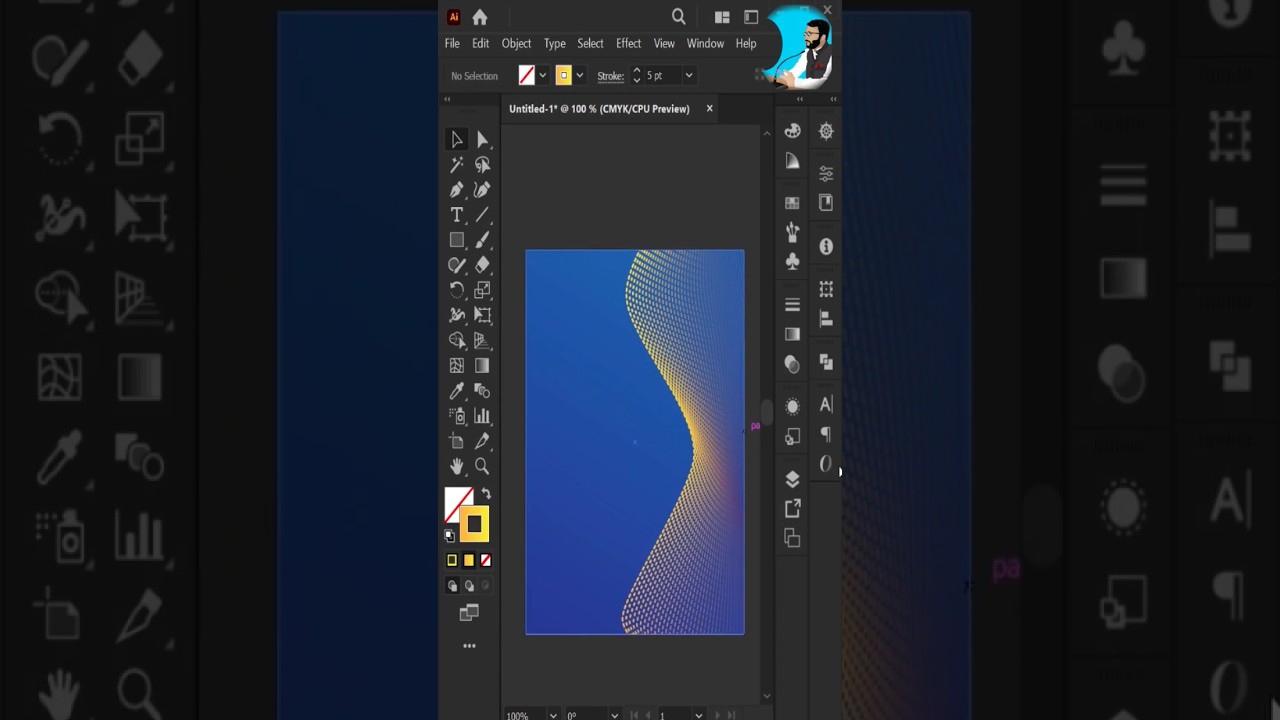1280x720 pixels.
Task: Reset default fill and stroke
Action: pyautogui.click(x=449, y=536)
